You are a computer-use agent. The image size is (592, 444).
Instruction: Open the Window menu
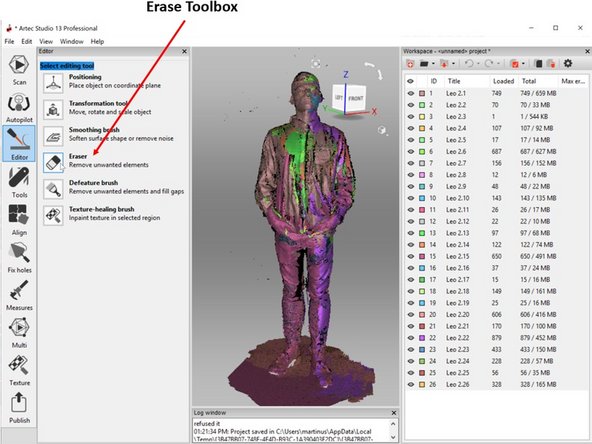(71, 42)
